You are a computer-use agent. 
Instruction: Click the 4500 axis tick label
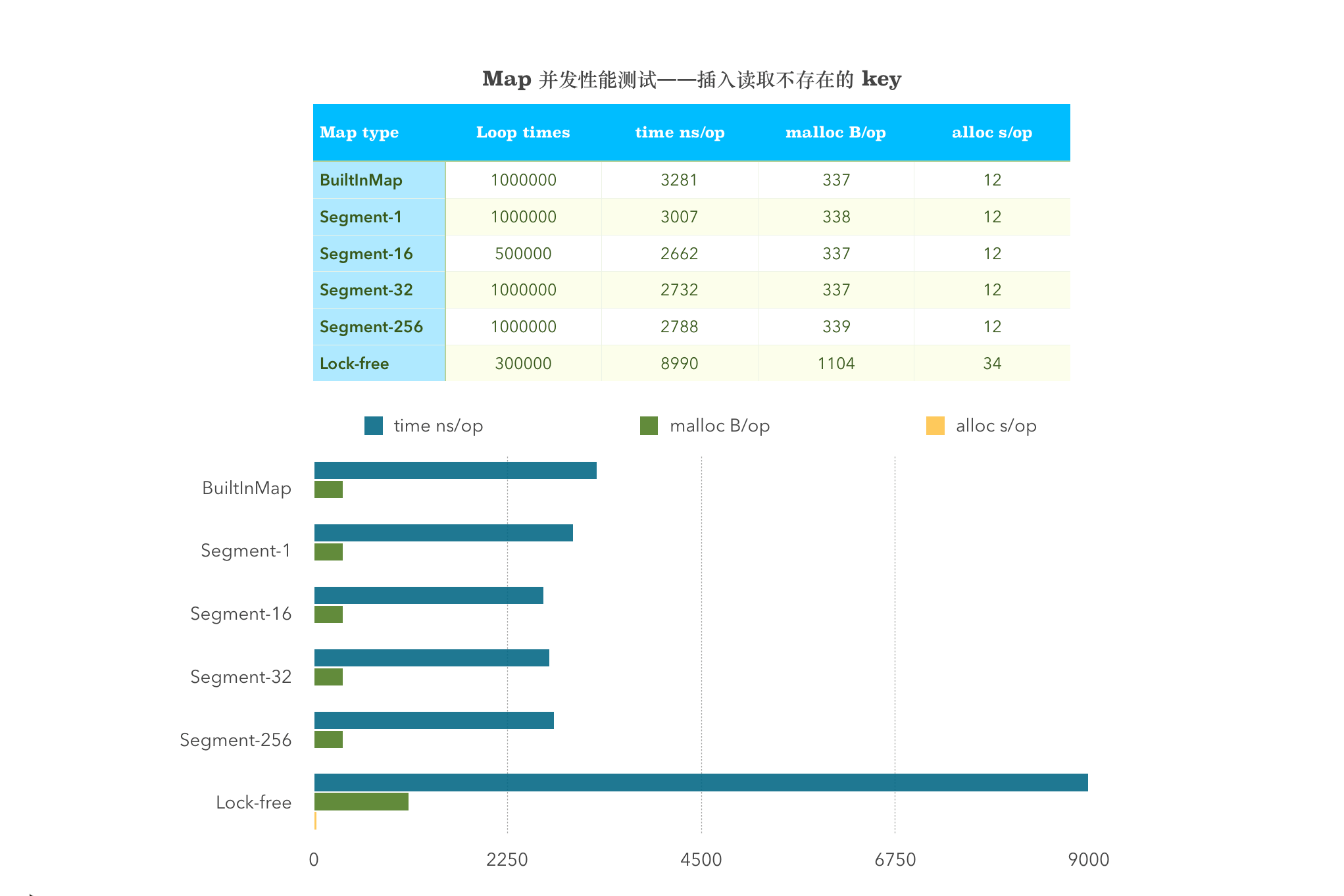pos(701,860)
